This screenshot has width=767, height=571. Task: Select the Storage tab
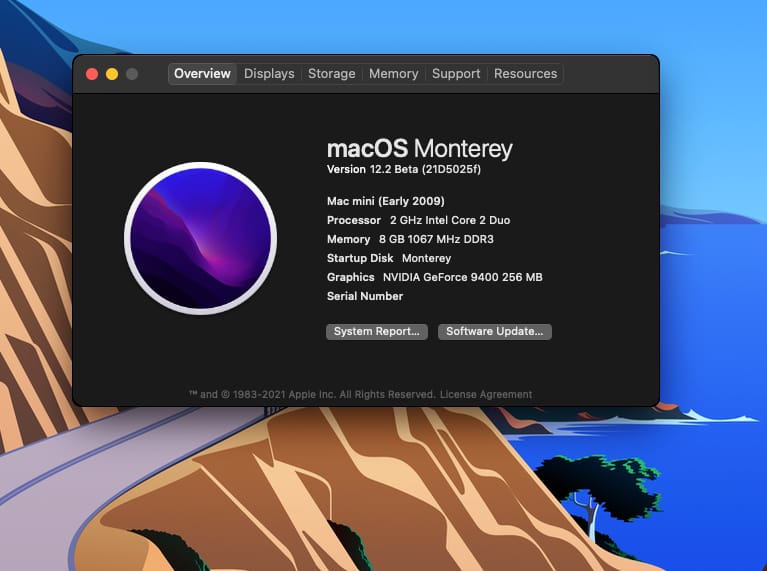[x=332, y=74]
